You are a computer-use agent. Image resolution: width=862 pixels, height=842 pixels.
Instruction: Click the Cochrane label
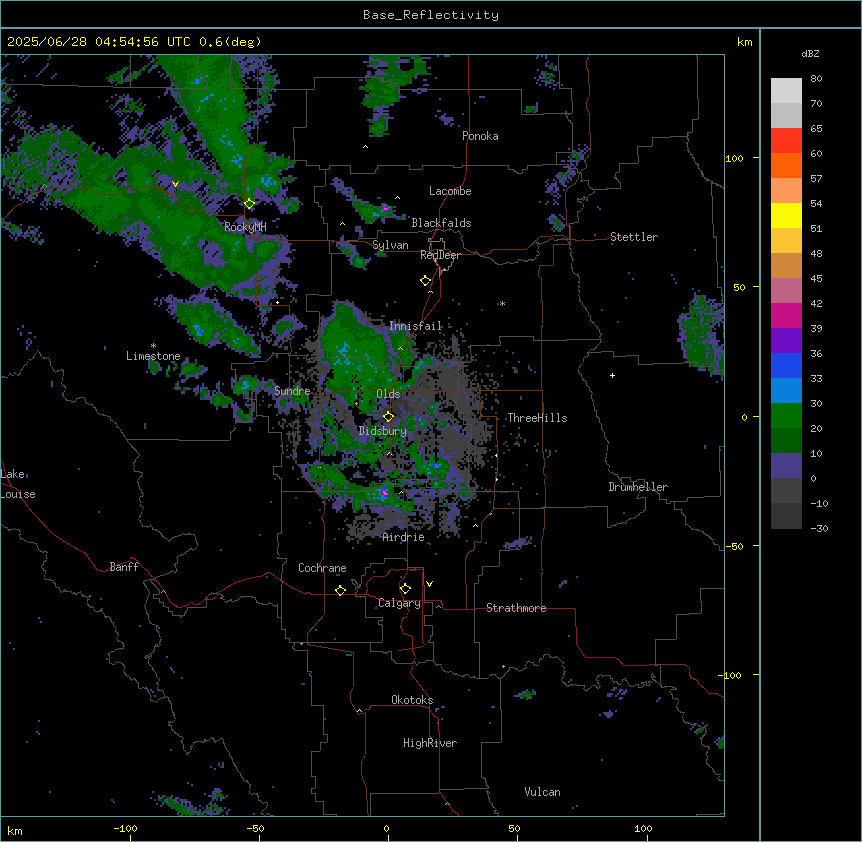pyautogui.click(x=322, y=568)
